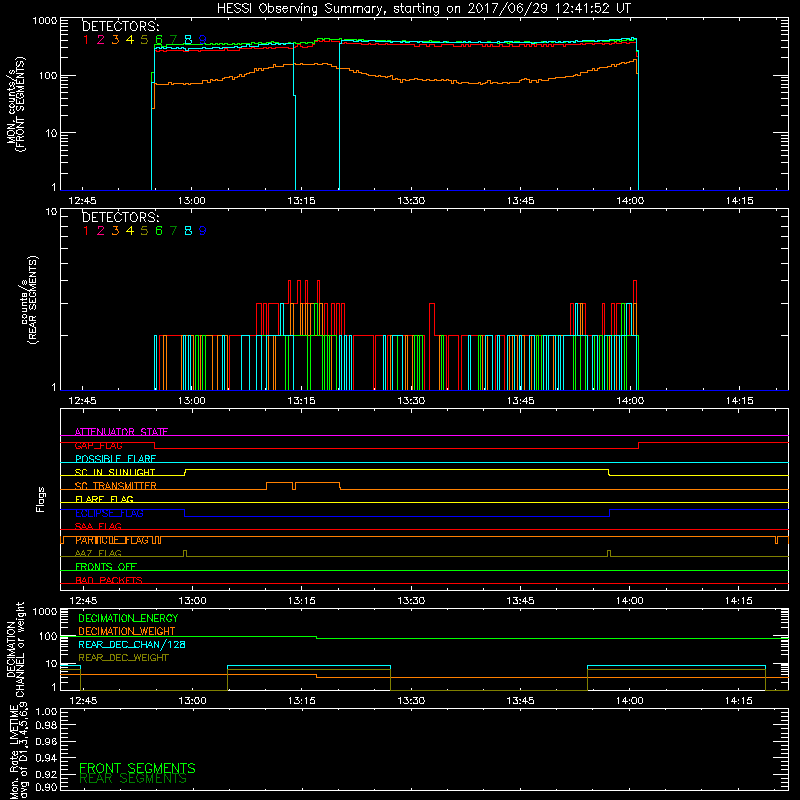800x800 pixels.
Task: Click the REAR_DEC_CHAN/128 legend label
Action: point(132,644)
